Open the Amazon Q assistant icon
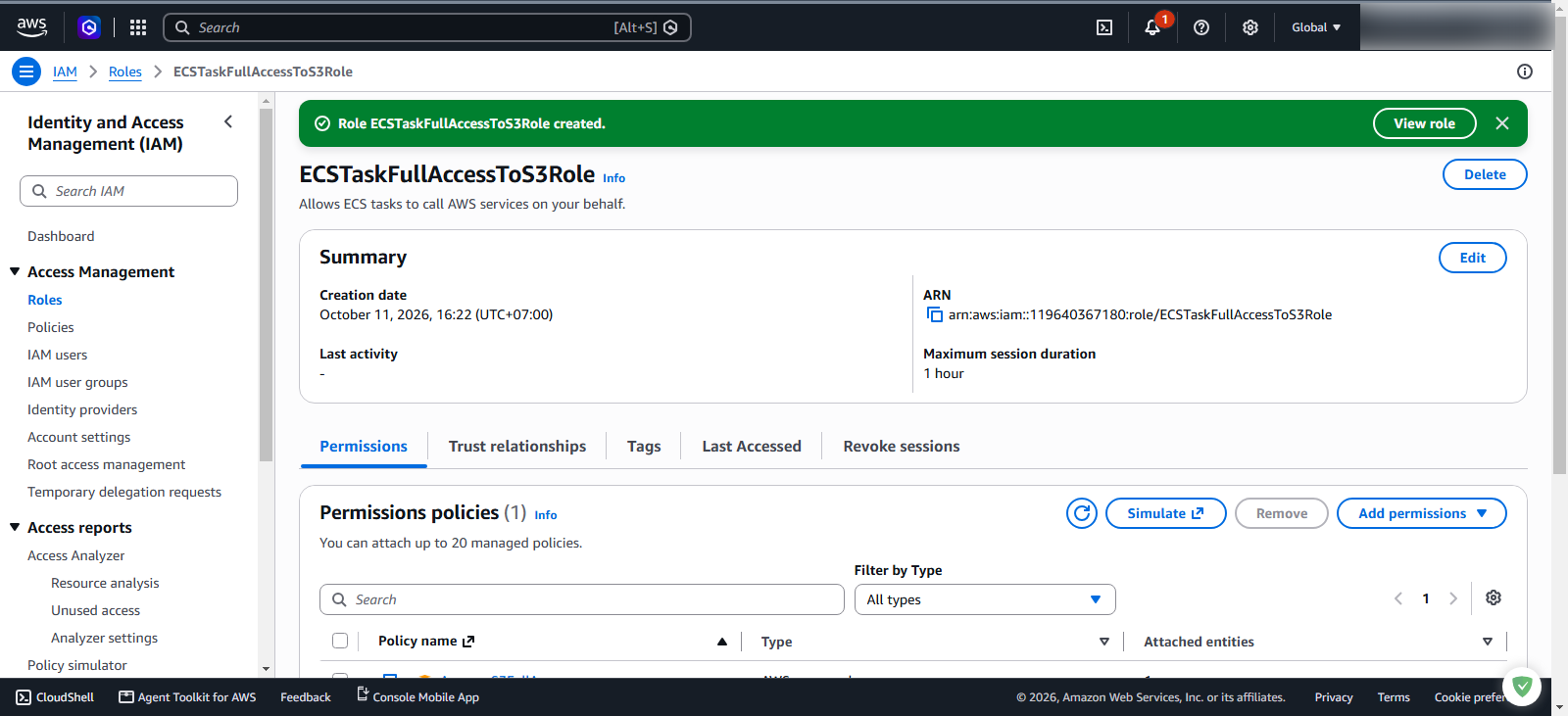Viewport: 1568px width, 716px height. point(89,27)
